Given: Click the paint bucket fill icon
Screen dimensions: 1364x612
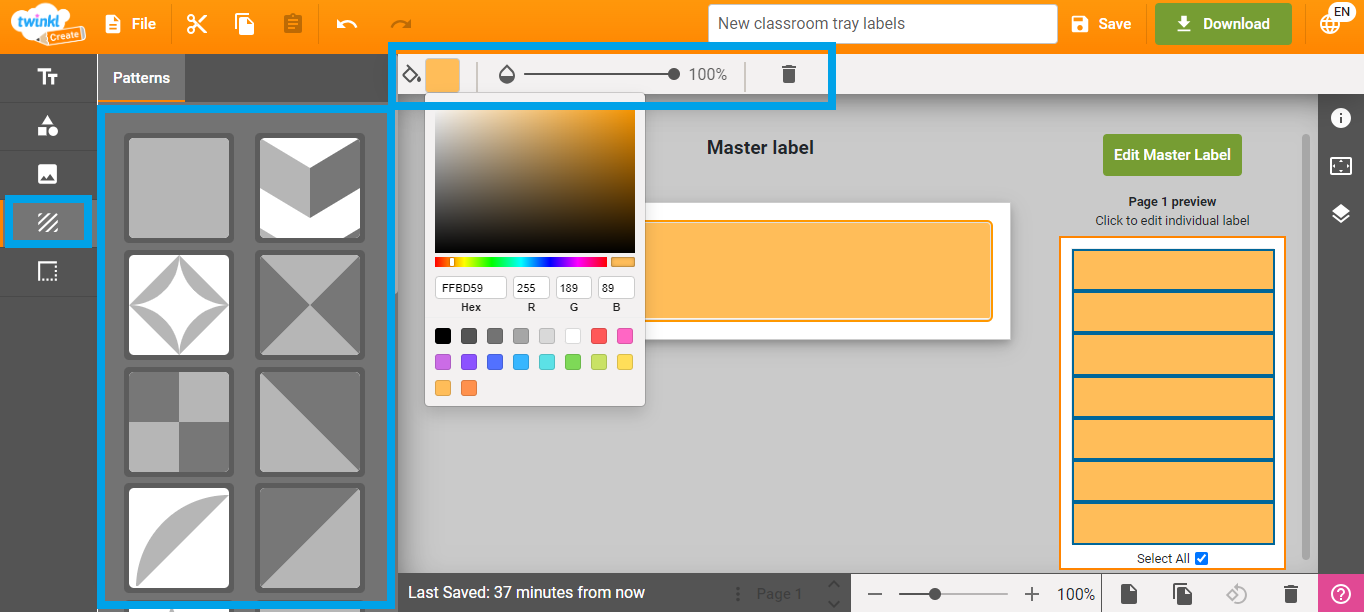Looking at the screenshot, I should (411, 74).
